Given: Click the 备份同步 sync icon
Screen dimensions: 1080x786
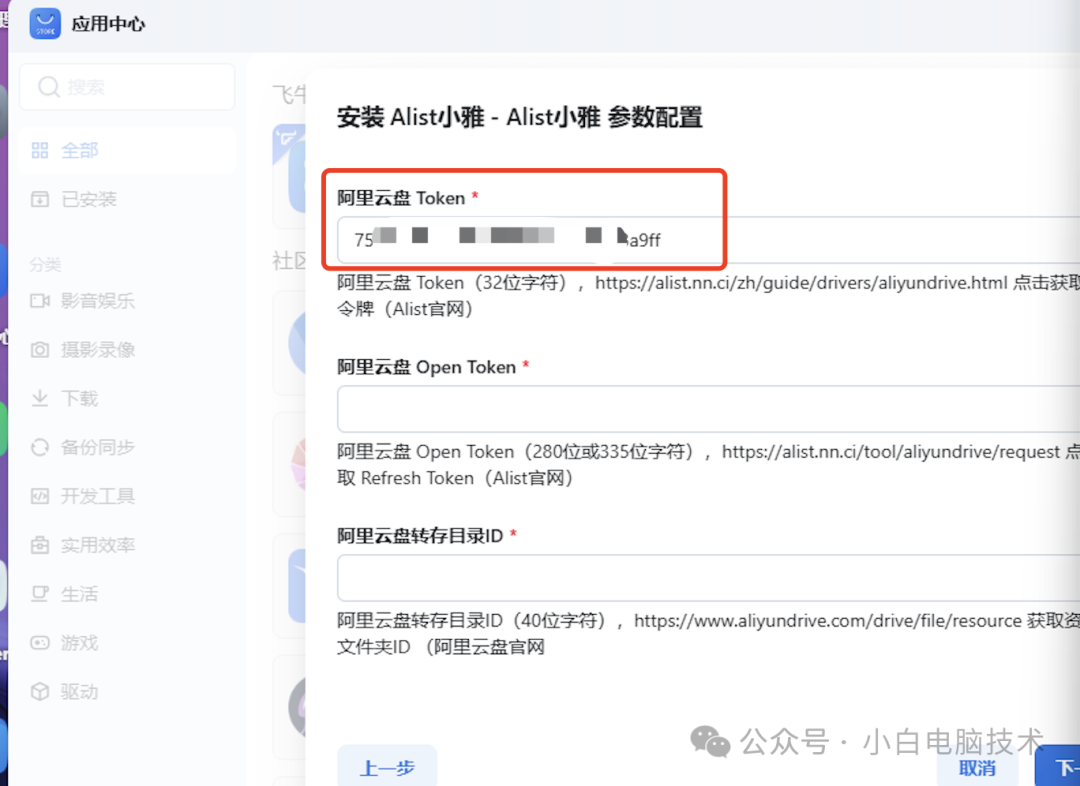Looking at the screenshot, I should coord(40,447).
